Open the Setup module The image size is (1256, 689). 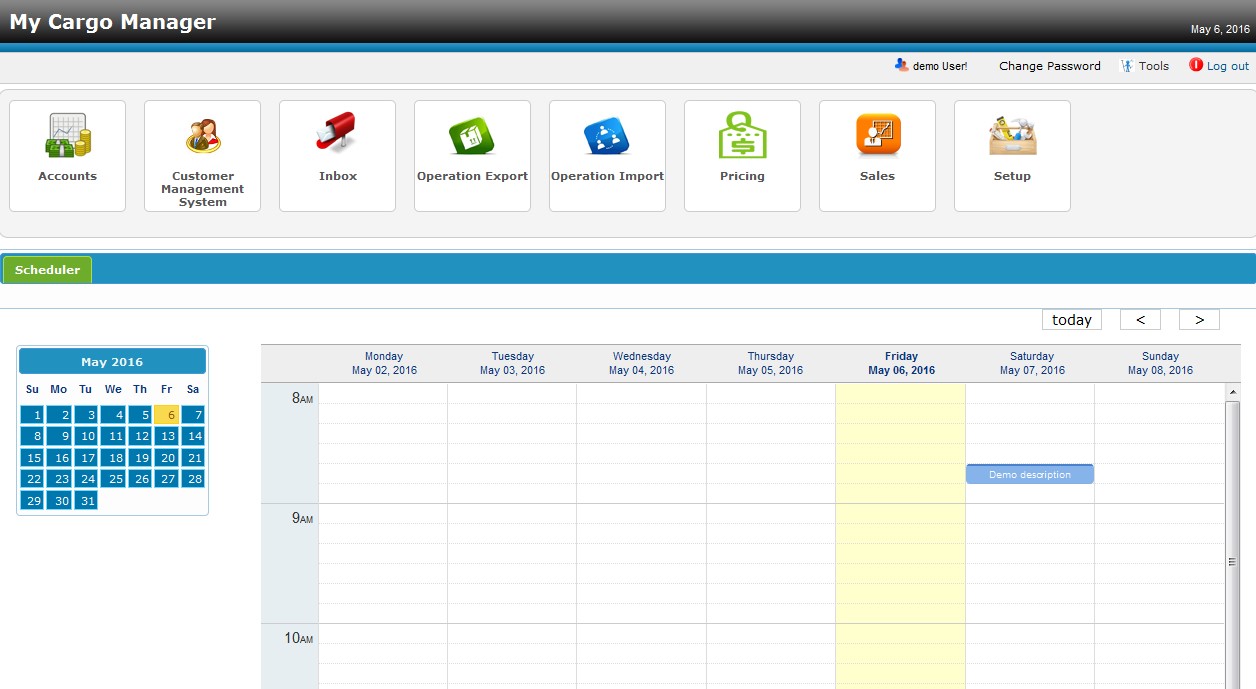(x=1012, y=155)
